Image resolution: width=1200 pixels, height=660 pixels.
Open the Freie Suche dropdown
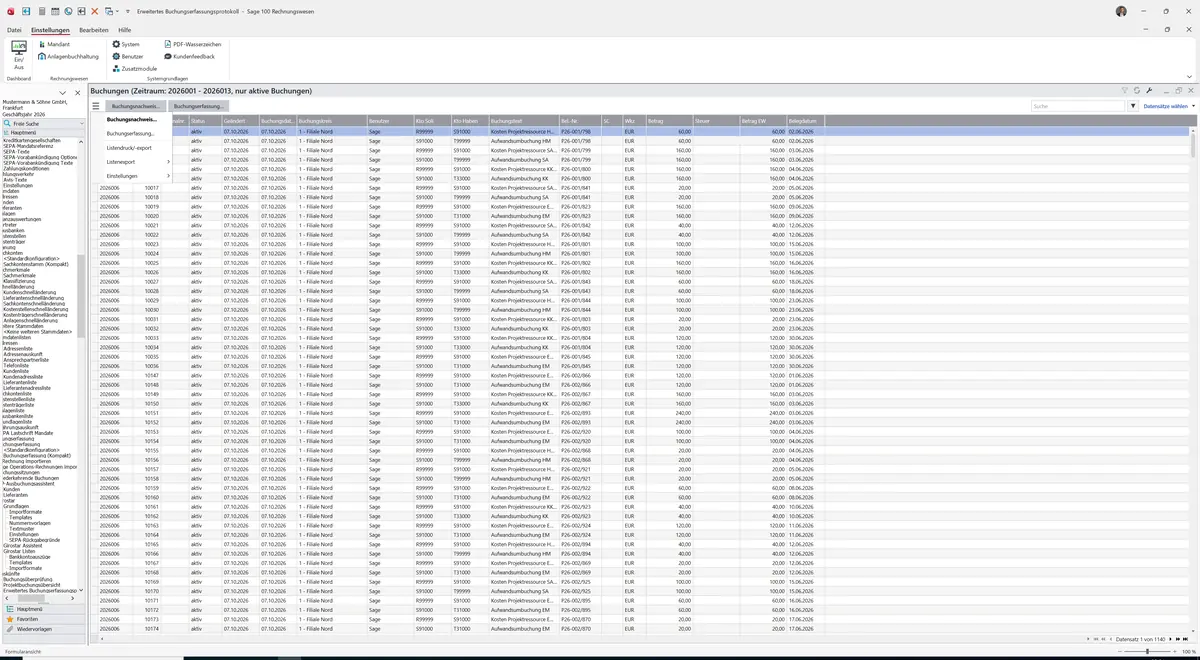coord(82,122)
